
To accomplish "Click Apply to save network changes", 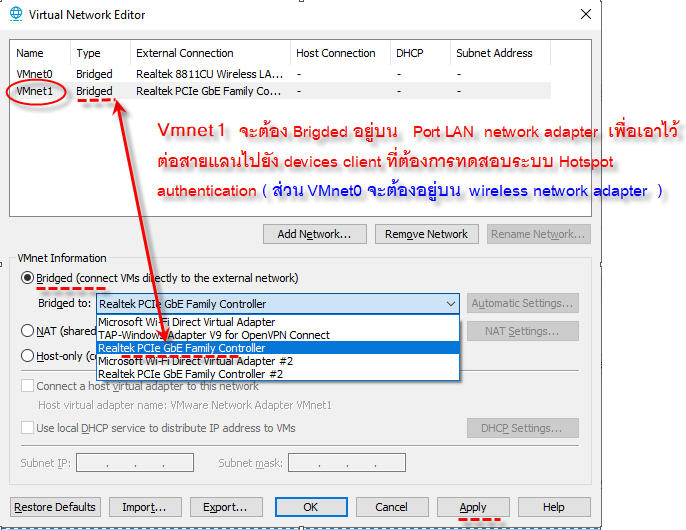I will (472, 507).
